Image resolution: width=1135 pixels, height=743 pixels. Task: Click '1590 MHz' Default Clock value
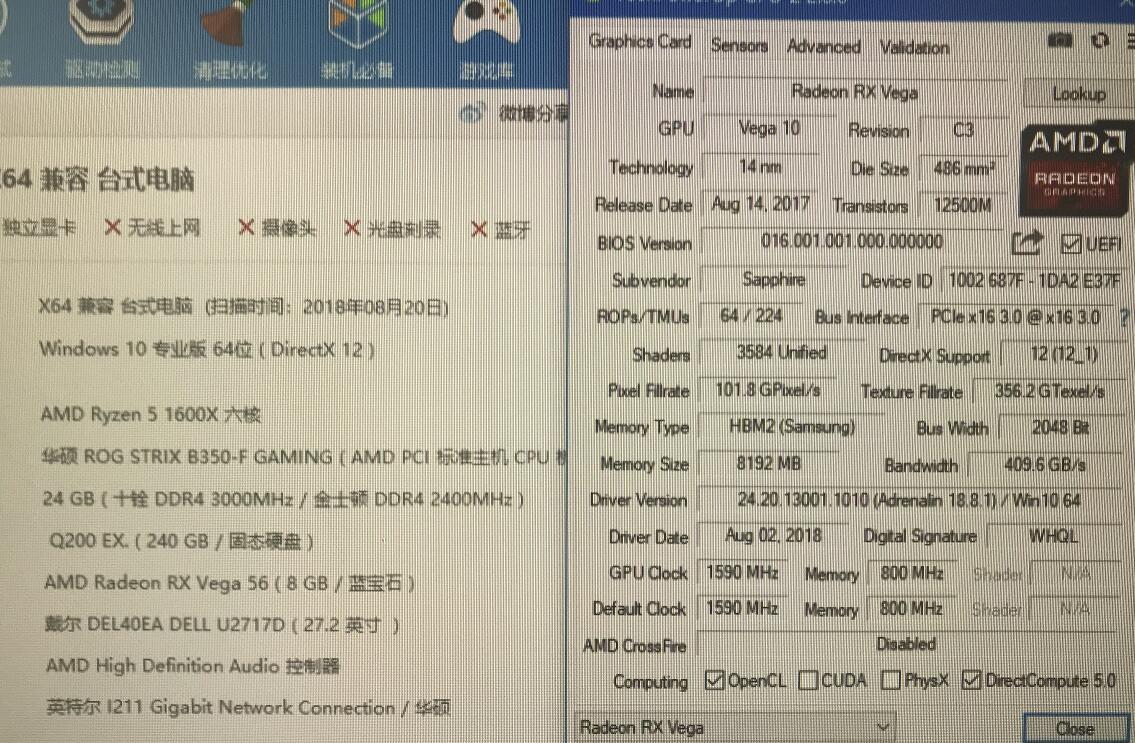(x=743, y=608)
